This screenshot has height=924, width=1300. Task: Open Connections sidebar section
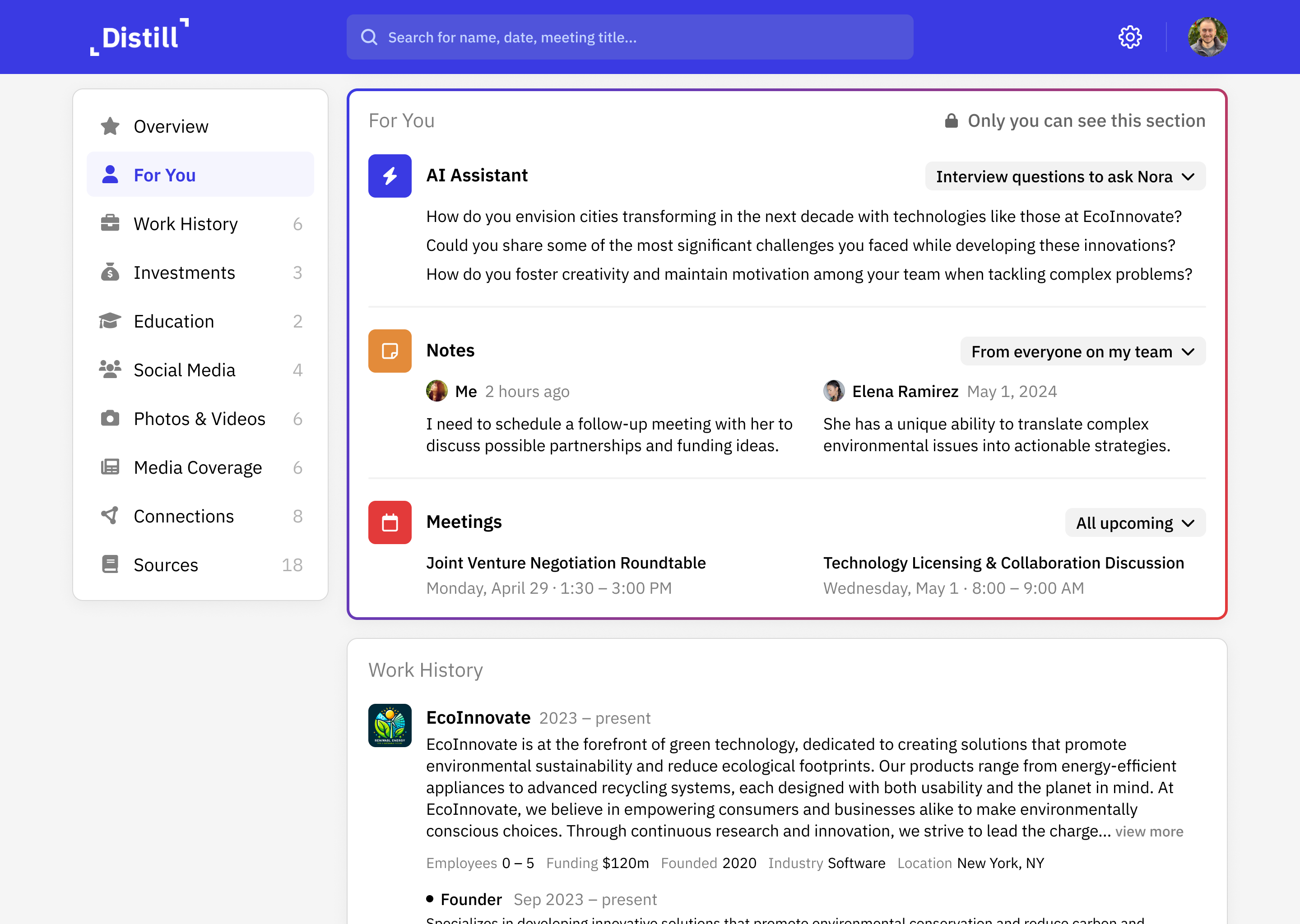coord(183,516)
